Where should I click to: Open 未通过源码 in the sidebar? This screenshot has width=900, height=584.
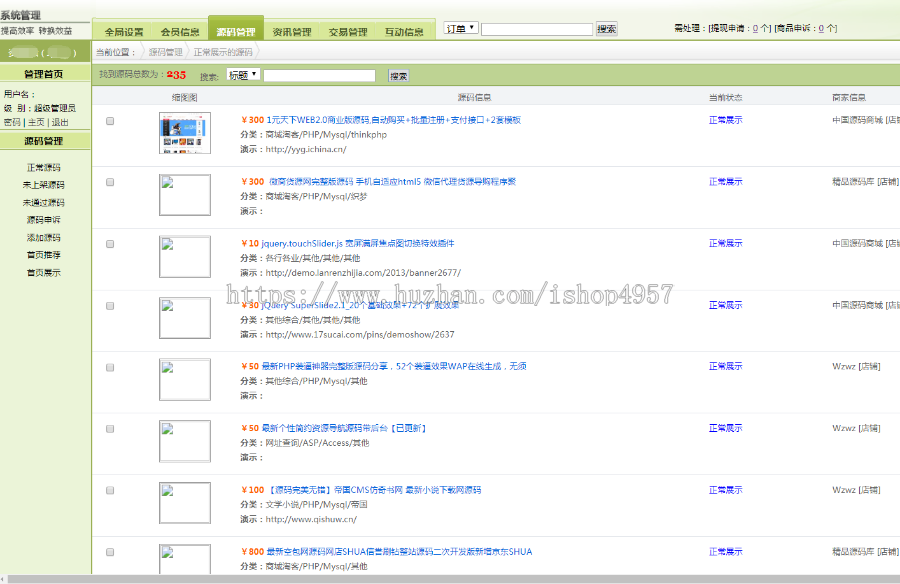tap(44, 203)
